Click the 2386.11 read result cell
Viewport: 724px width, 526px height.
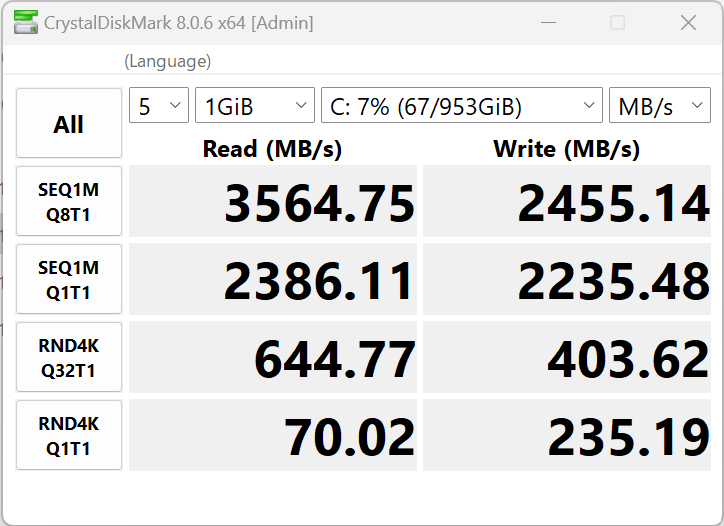(x=273, y=279)
